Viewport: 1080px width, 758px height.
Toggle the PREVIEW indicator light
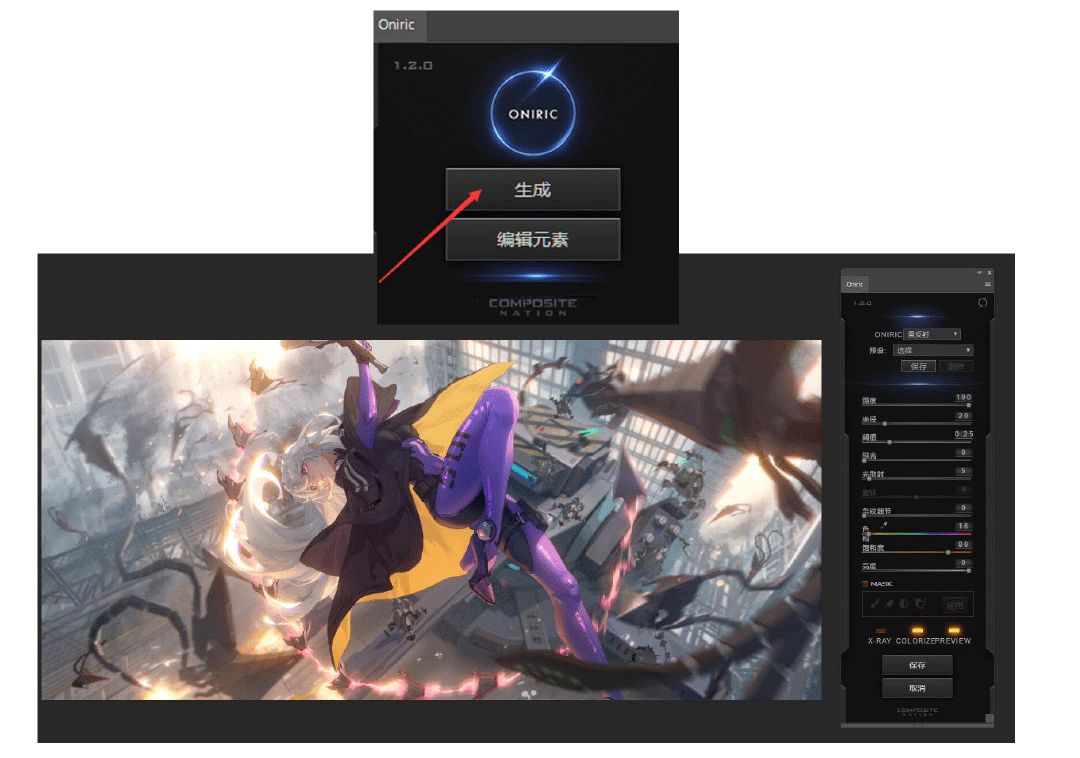click(954, 631)
